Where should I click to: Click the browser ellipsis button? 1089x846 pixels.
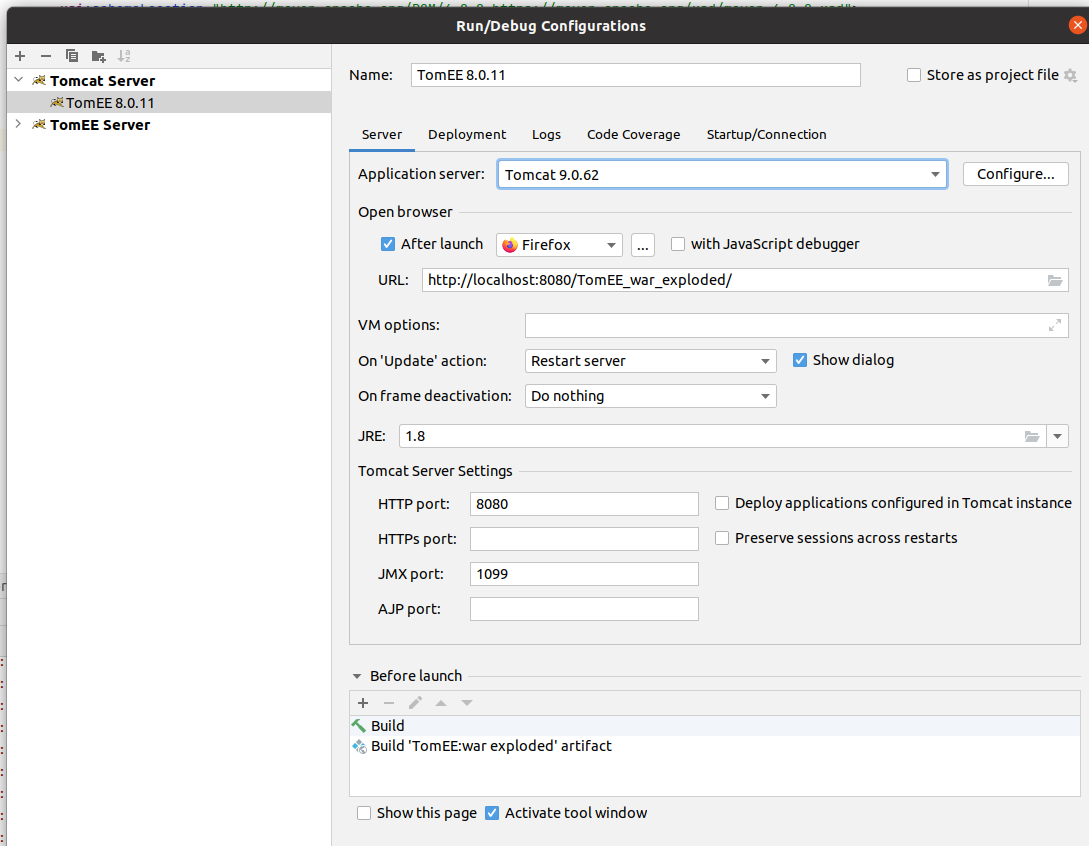[x=643, y=245]
